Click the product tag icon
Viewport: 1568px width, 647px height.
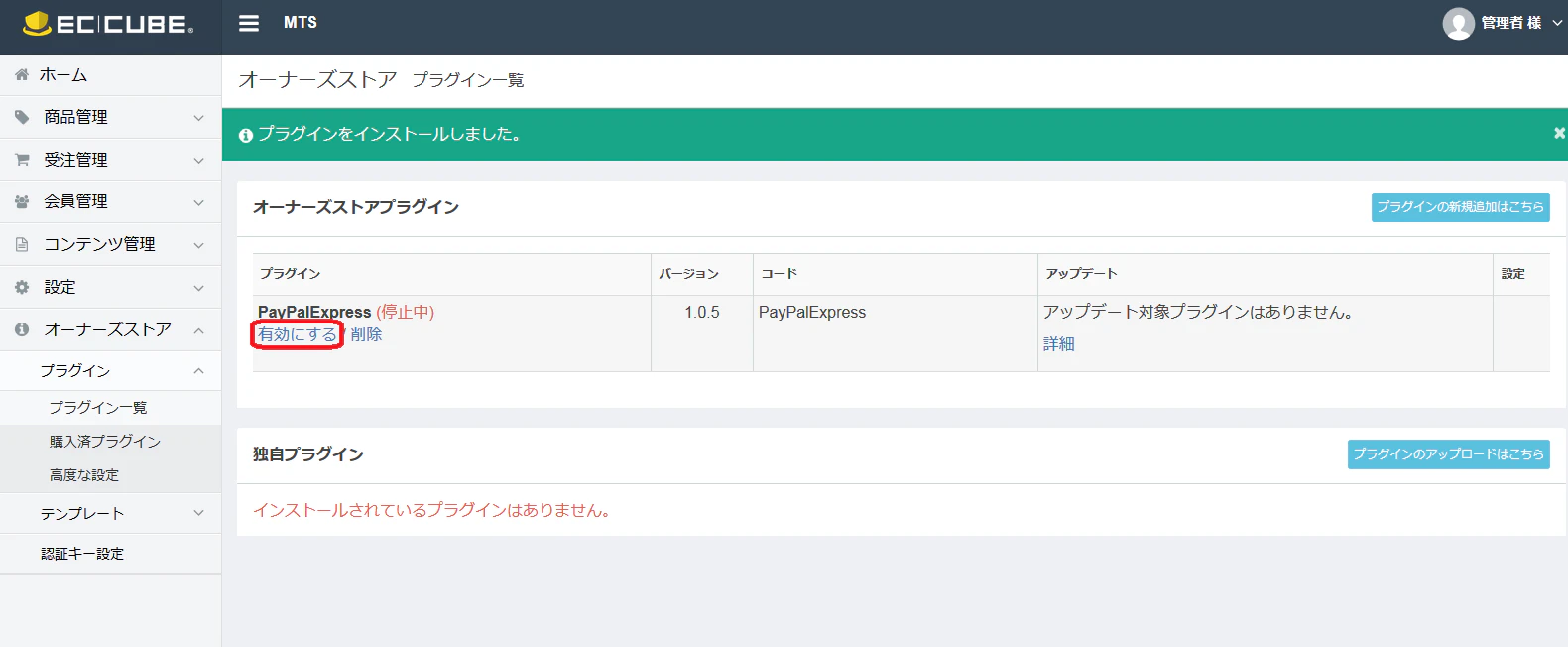[x=22, y=117]
